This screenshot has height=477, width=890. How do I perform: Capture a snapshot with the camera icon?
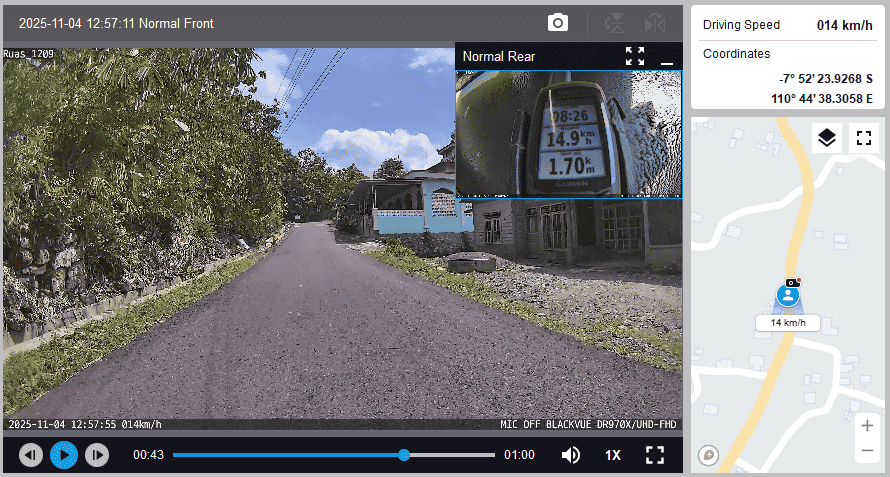pos(558,23)
